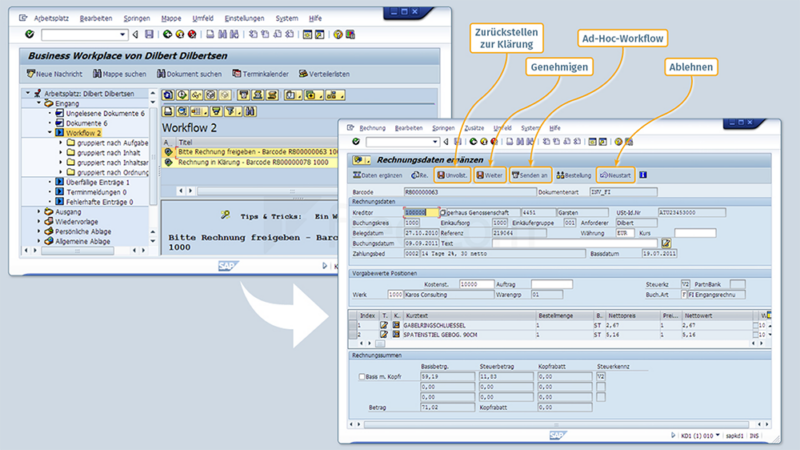Open the Terminkalender calendar
The width and height of the screenshot is (800, 450).
260,74
